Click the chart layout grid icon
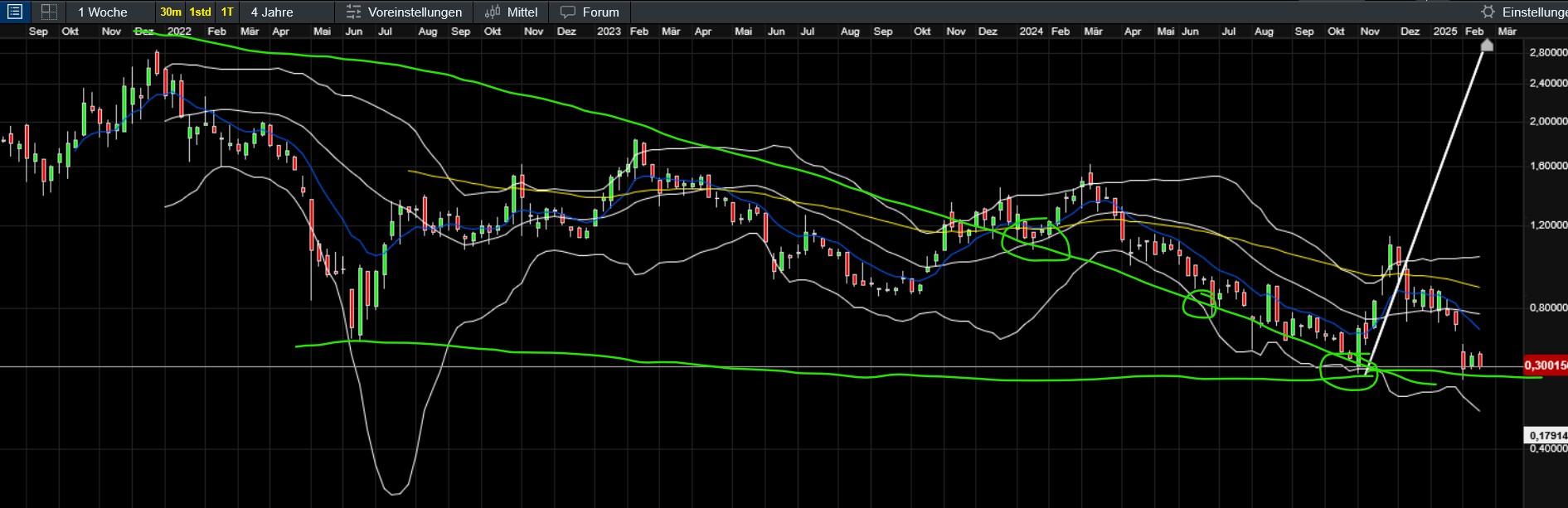This screenshot has width=1568, height=508. (x=49, y=12)
